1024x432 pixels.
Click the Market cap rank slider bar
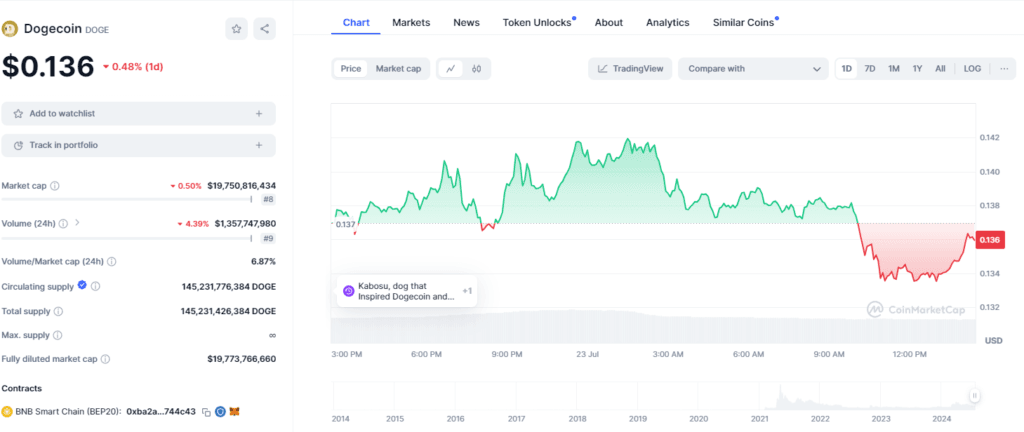tap(127, 200)
